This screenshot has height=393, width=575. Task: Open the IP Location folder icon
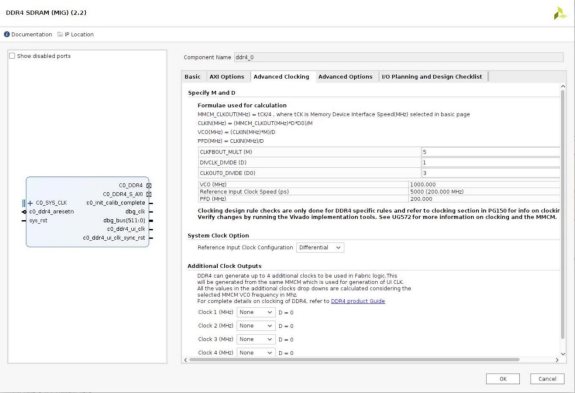tap(60, 34)
